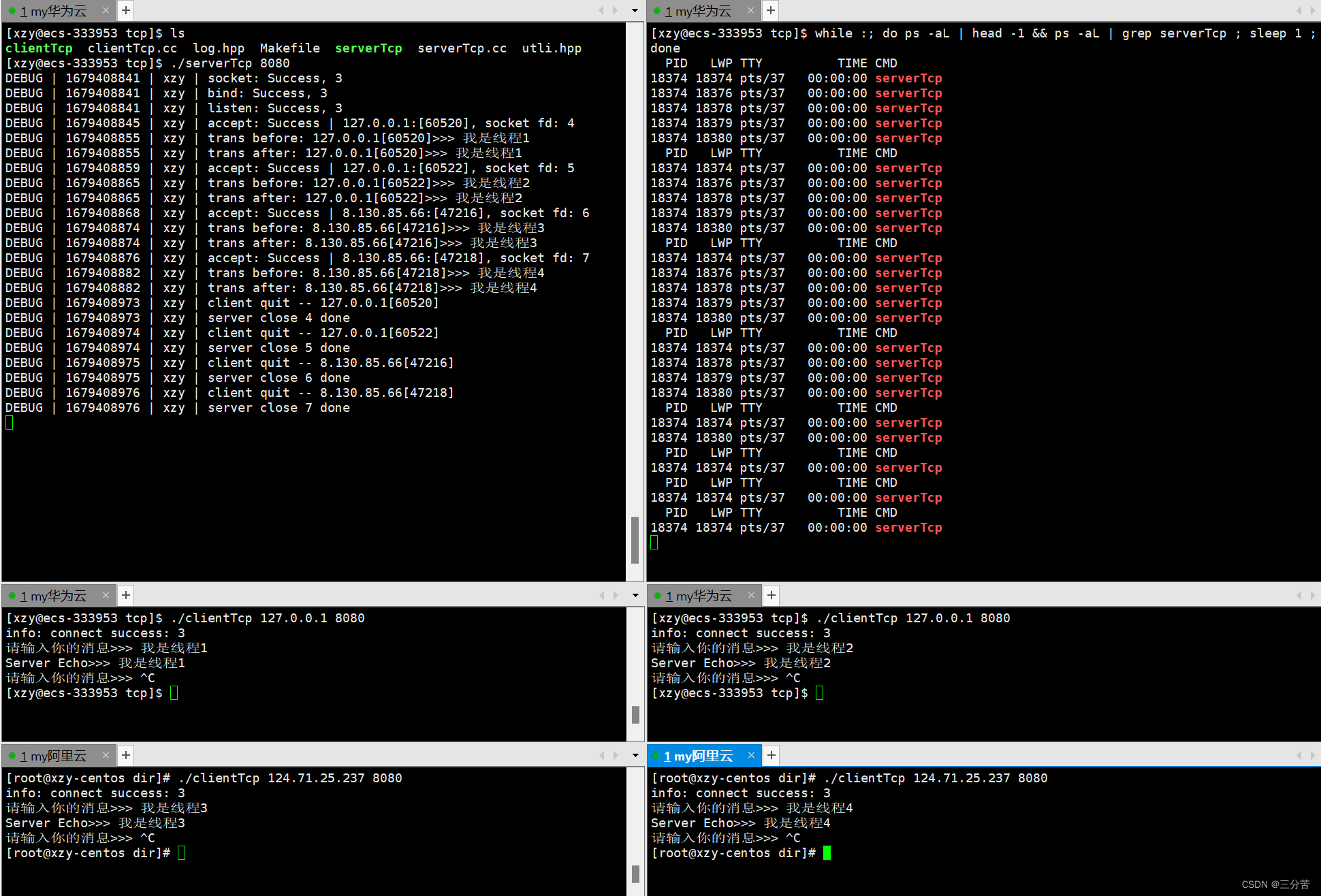Click the green status dot on the active my阿里云 tab
The image size is (1321, 896).
(x=656, y=756)
